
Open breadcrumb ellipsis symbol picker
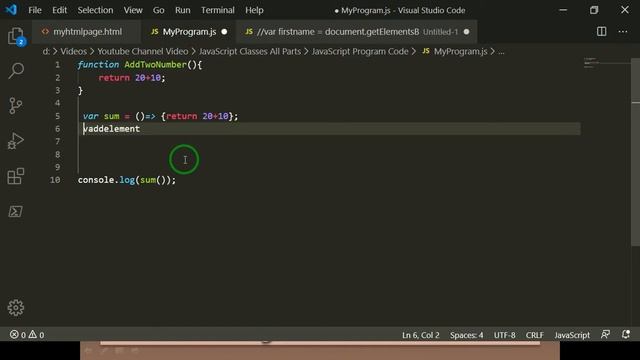pos(501,51)
